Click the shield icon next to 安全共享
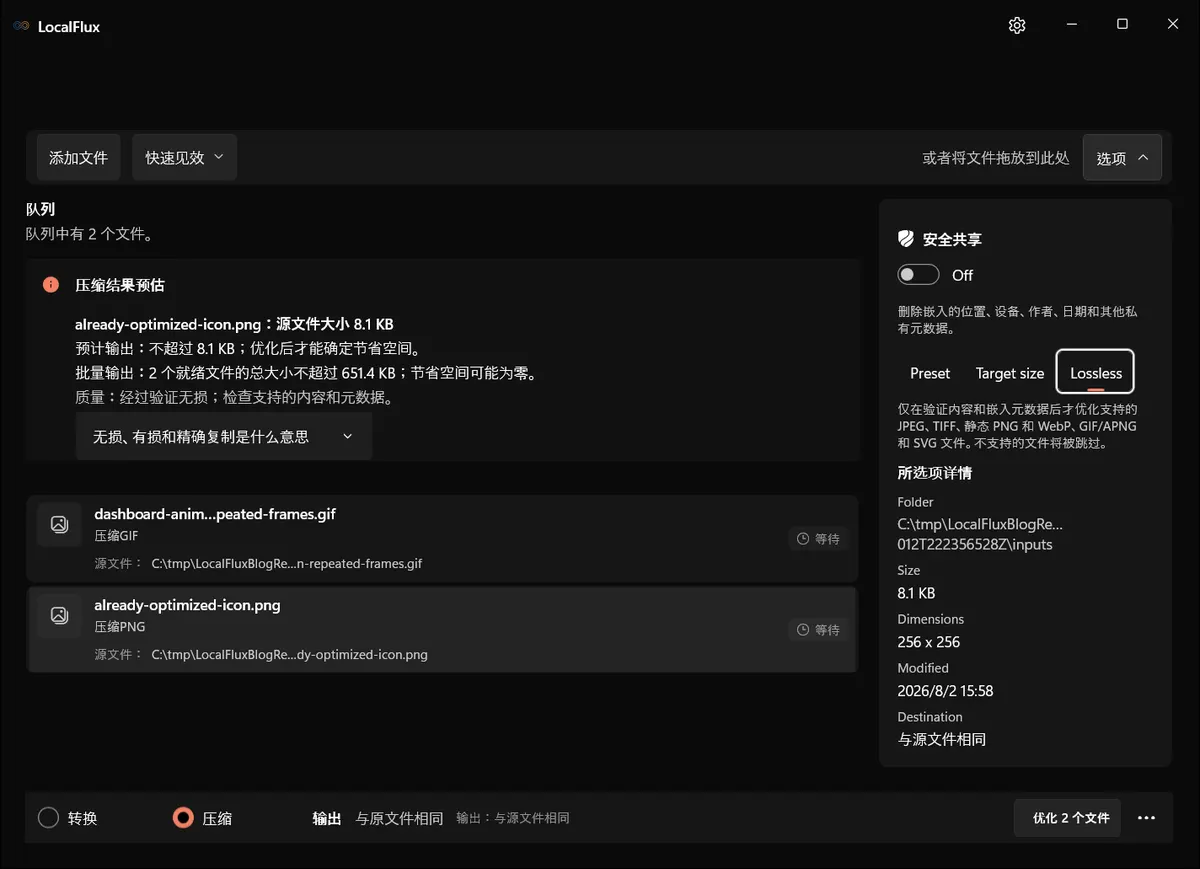 coord(906,239)
